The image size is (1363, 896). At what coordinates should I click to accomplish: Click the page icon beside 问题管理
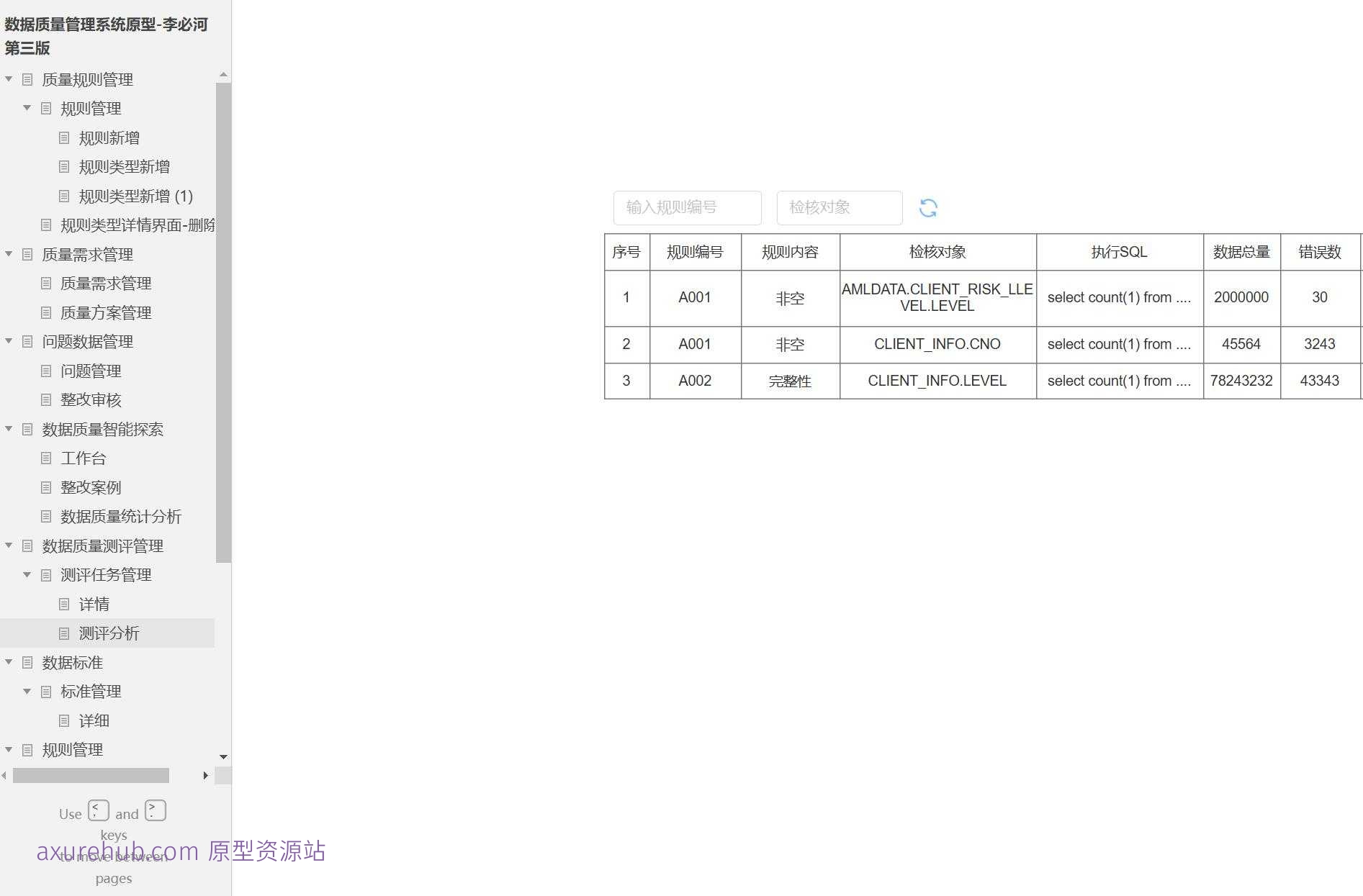click(x=45, y=371)
